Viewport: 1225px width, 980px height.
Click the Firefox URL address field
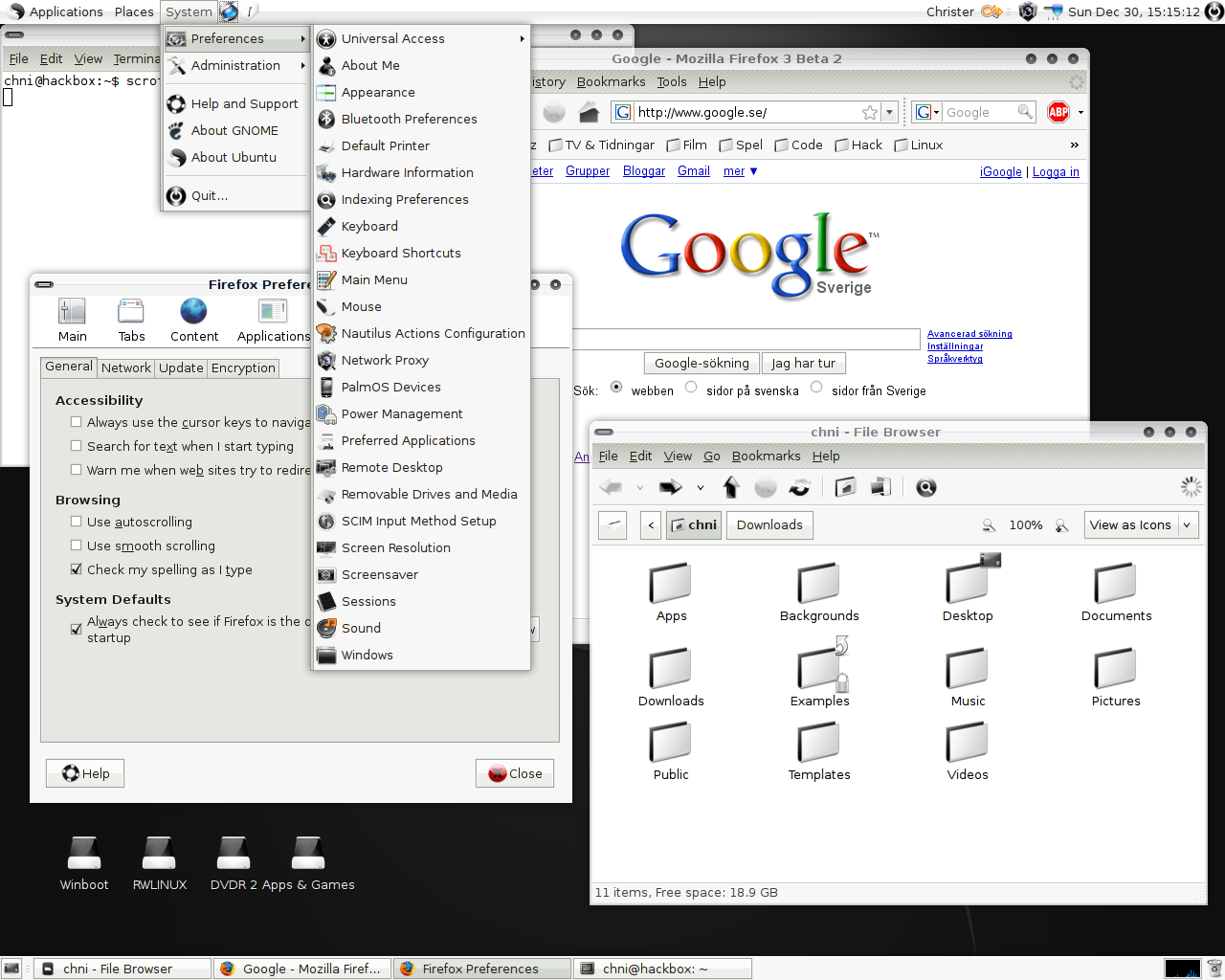click(x=747, y=113)
